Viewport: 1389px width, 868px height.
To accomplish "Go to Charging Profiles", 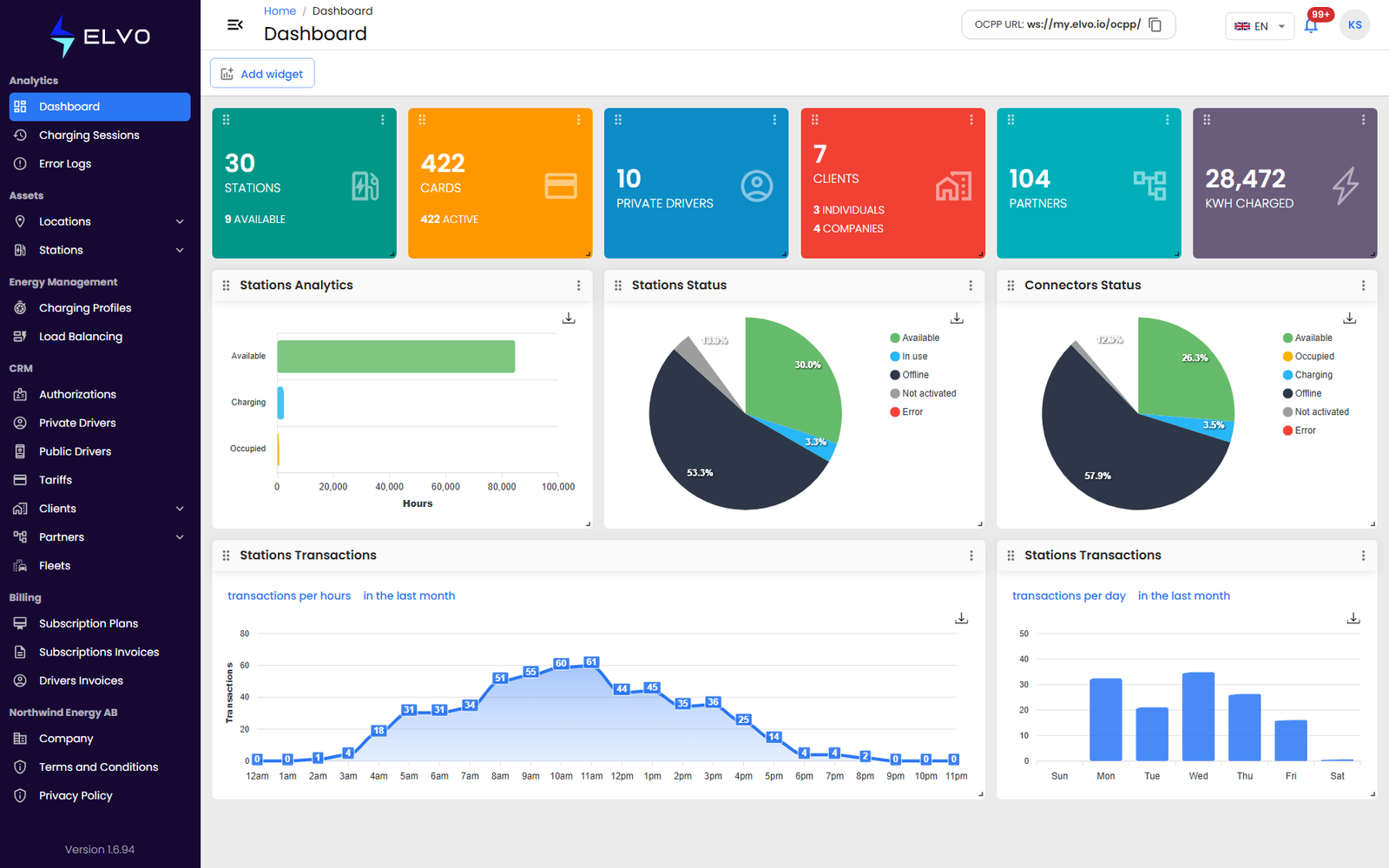I will point(100,308).
